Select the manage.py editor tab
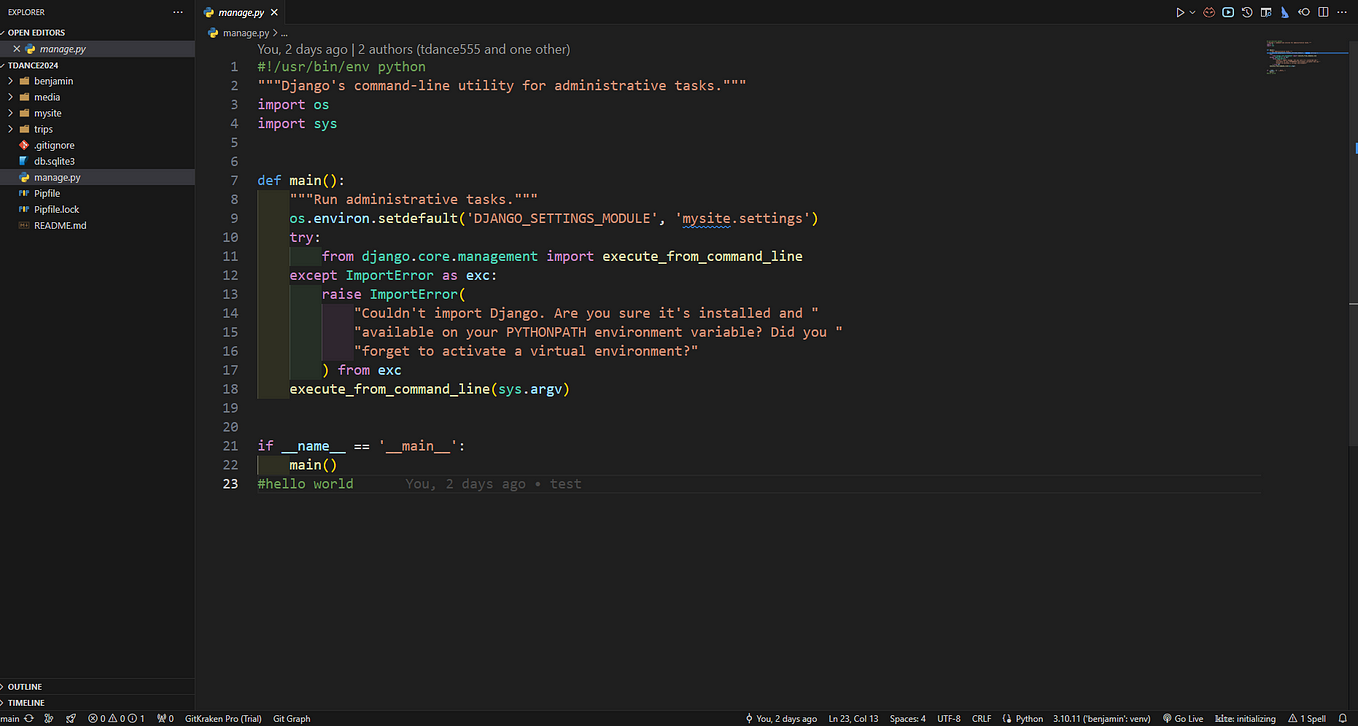This screenshot has width=1358, height=726. [240, 13]
